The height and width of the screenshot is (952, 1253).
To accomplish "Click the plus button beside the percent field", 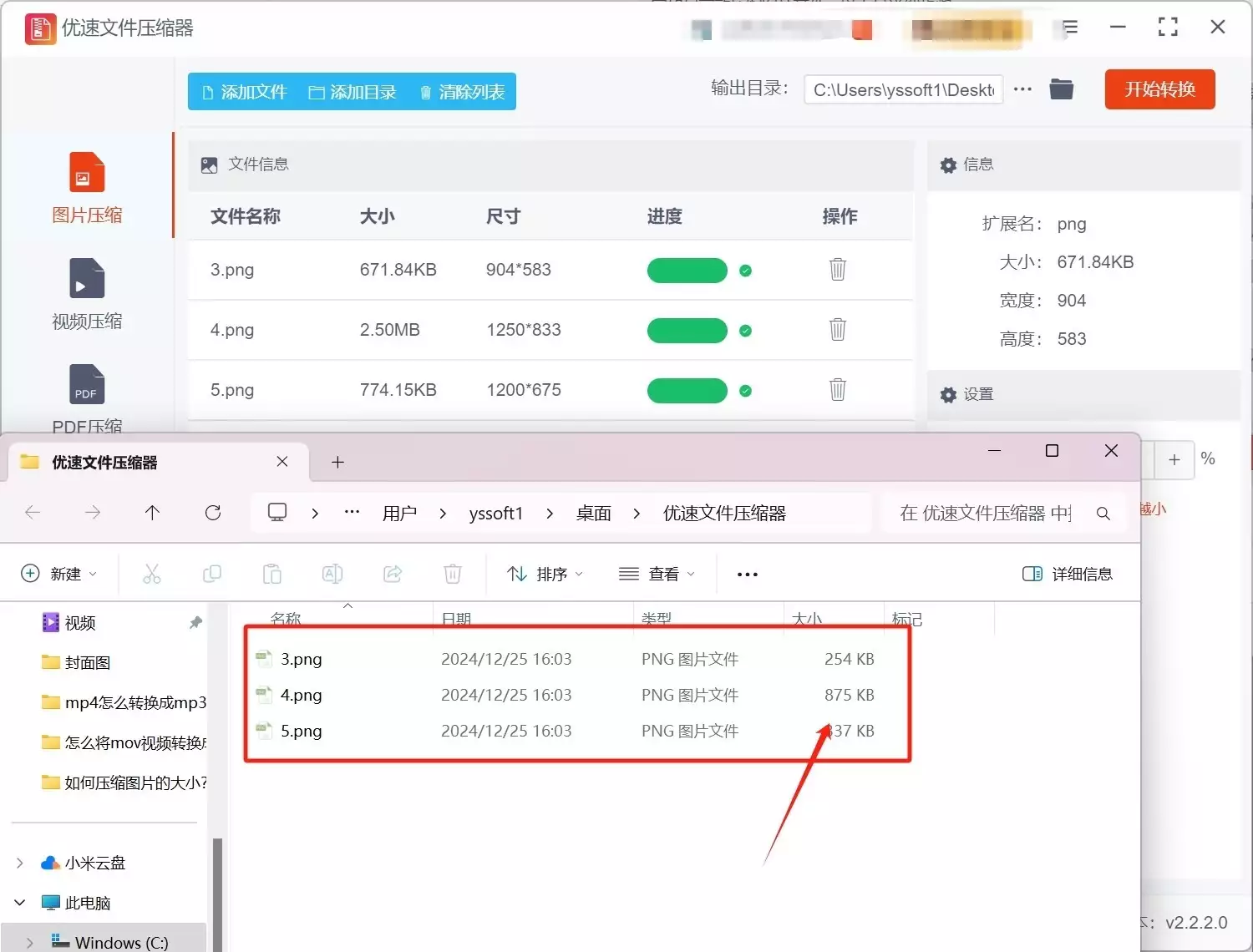I will pyautogui.click(x=1174, y=459).
